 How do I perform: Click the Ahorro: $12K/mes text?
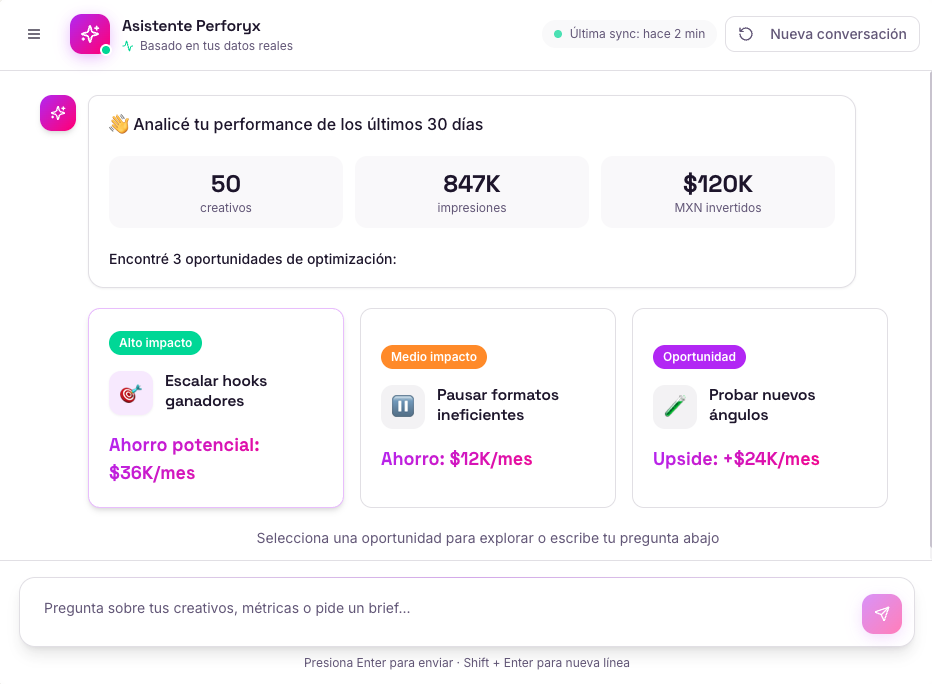click(x=457, y=459)
